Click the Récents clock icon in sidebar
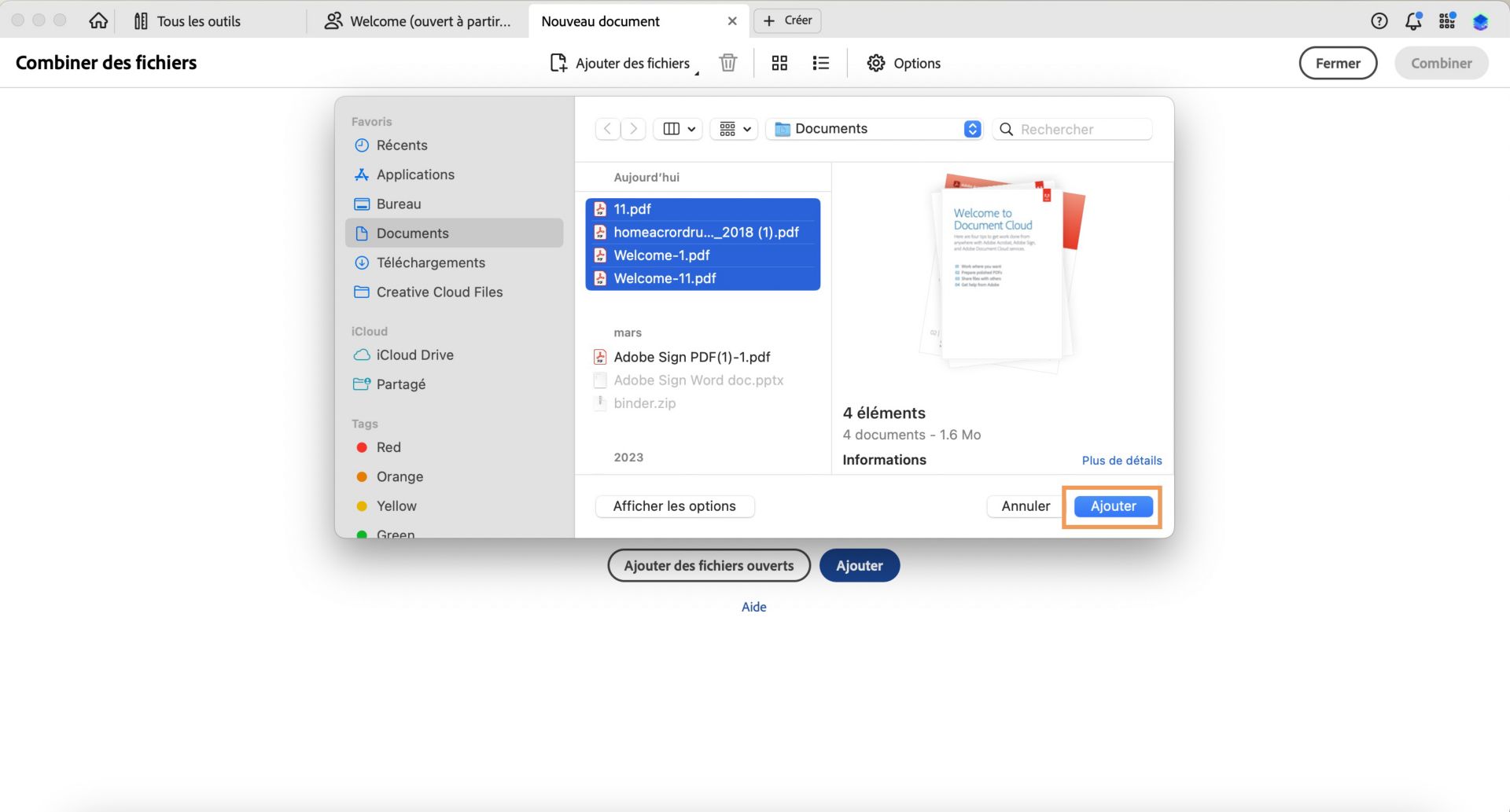 (x=362, y=145)
